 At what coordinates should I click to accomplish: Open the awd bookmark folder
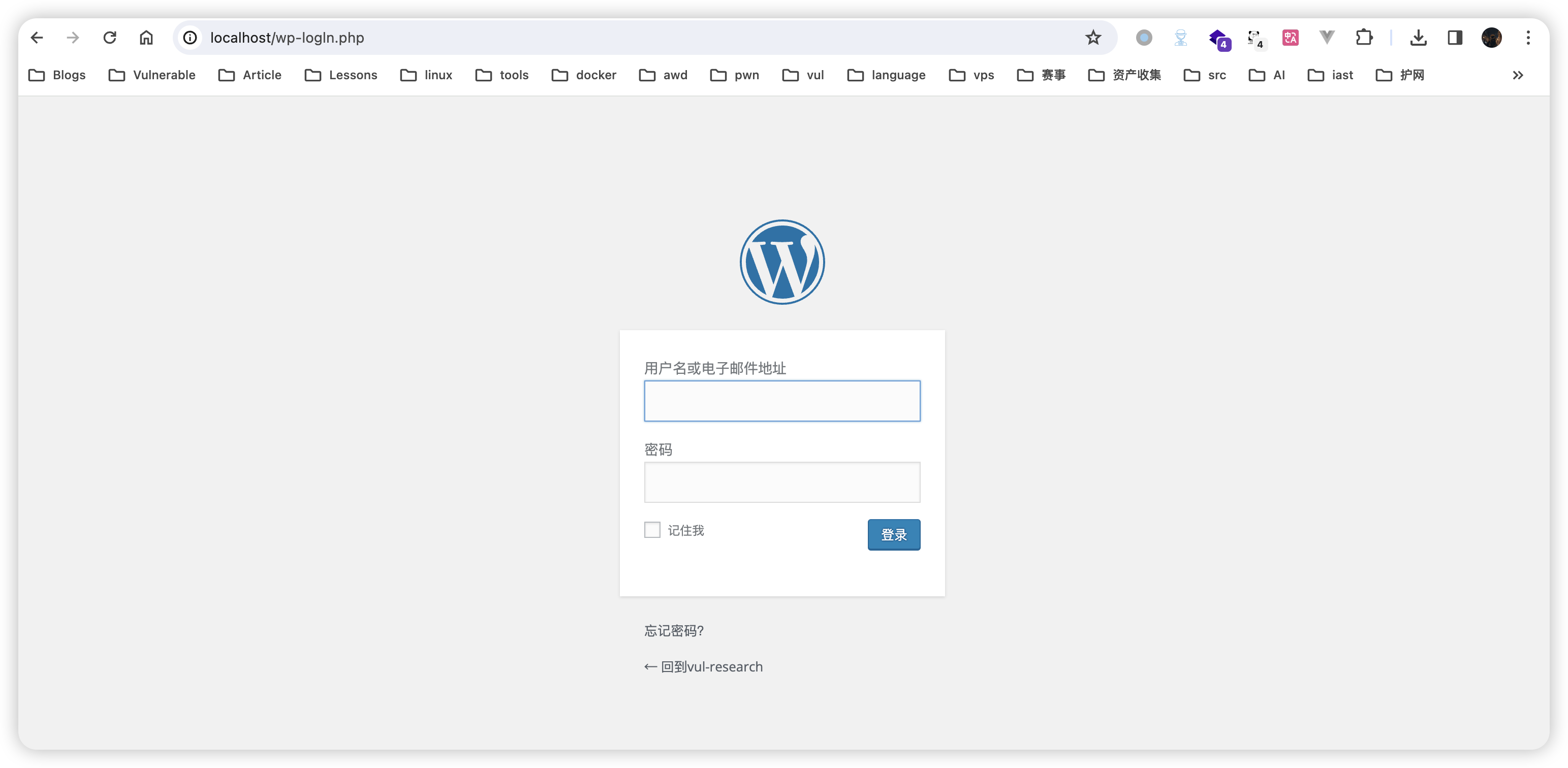click(x=663, y=76)
